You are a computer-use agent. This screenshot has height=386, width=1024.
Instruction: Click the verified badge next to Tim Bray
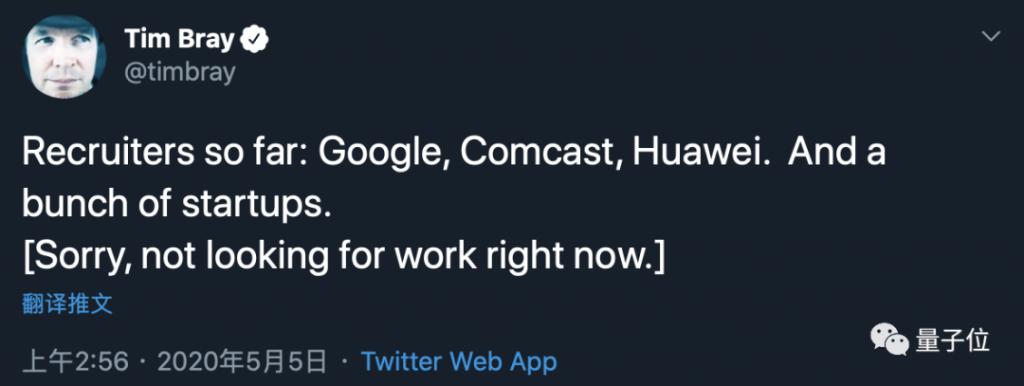[255, 40]
